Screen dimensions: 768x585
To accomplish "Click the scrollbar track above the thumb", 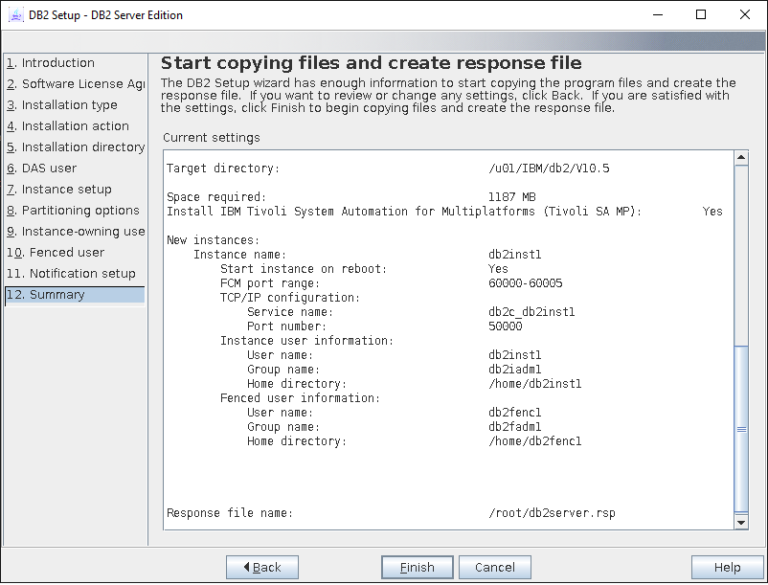I will 741,255.
